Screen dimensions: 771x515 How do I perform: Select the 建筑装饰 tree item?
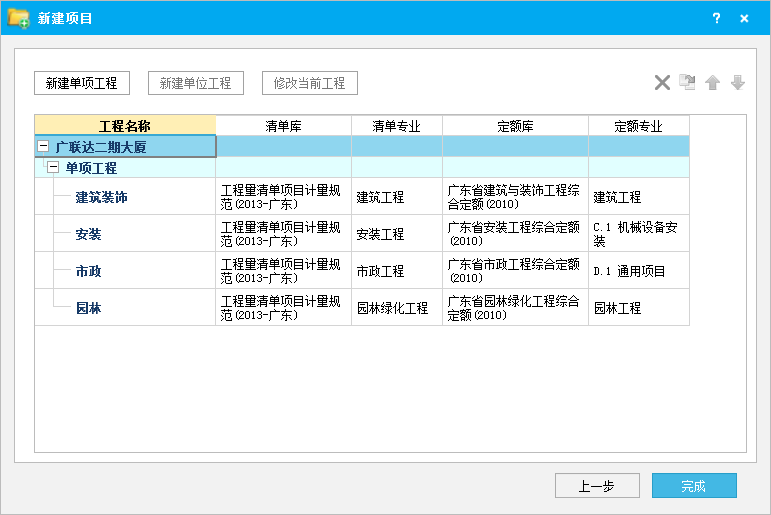(101, 197)
